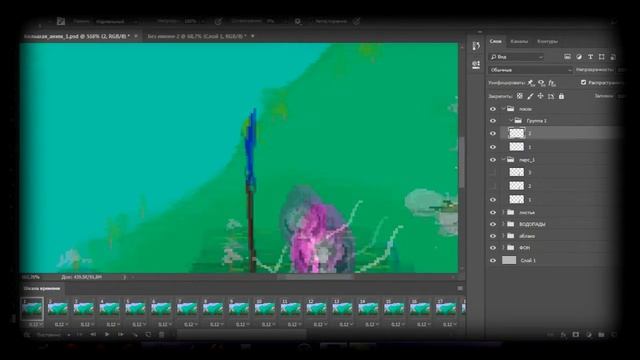The width and height of the screenshot is (640, 360).
Task: Expand the фон group
Action: [x=503, y=248]
